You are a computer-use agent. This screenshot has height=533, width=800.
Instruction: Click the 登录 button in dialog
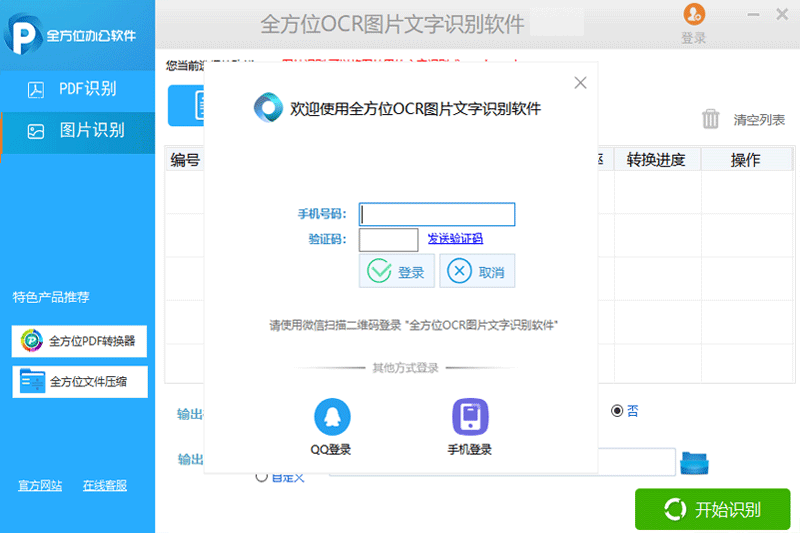tap(397, 271)
